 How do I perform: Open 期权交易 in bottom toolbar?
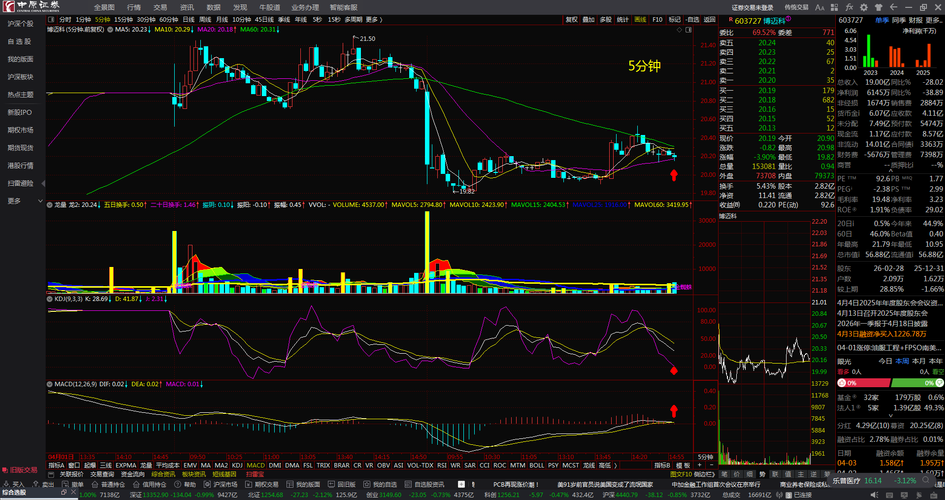coord(263,484)
